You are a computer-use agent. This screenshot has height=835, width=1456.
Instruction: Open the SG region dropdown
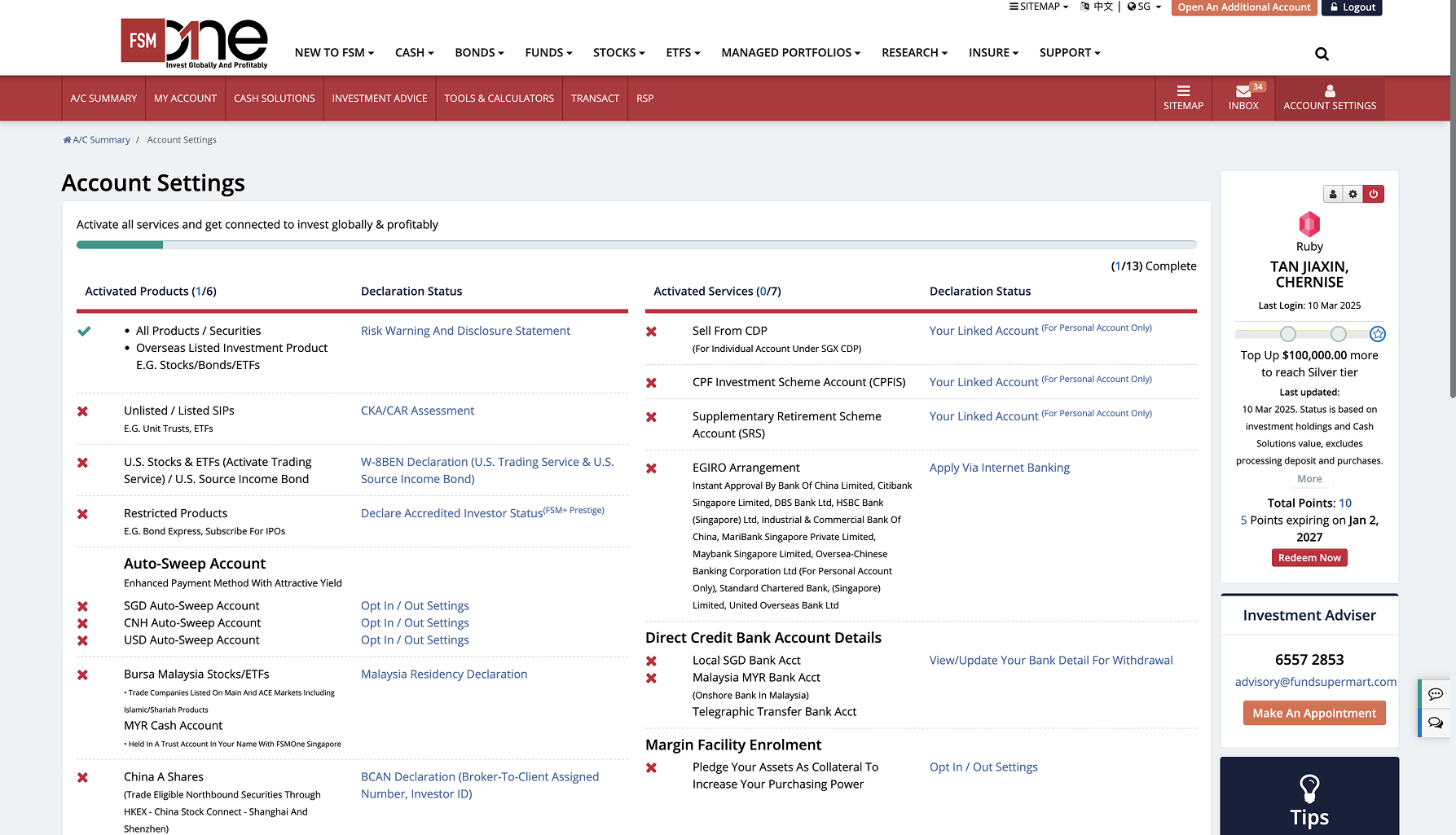pyautogui.click(x=1144, y=7)
